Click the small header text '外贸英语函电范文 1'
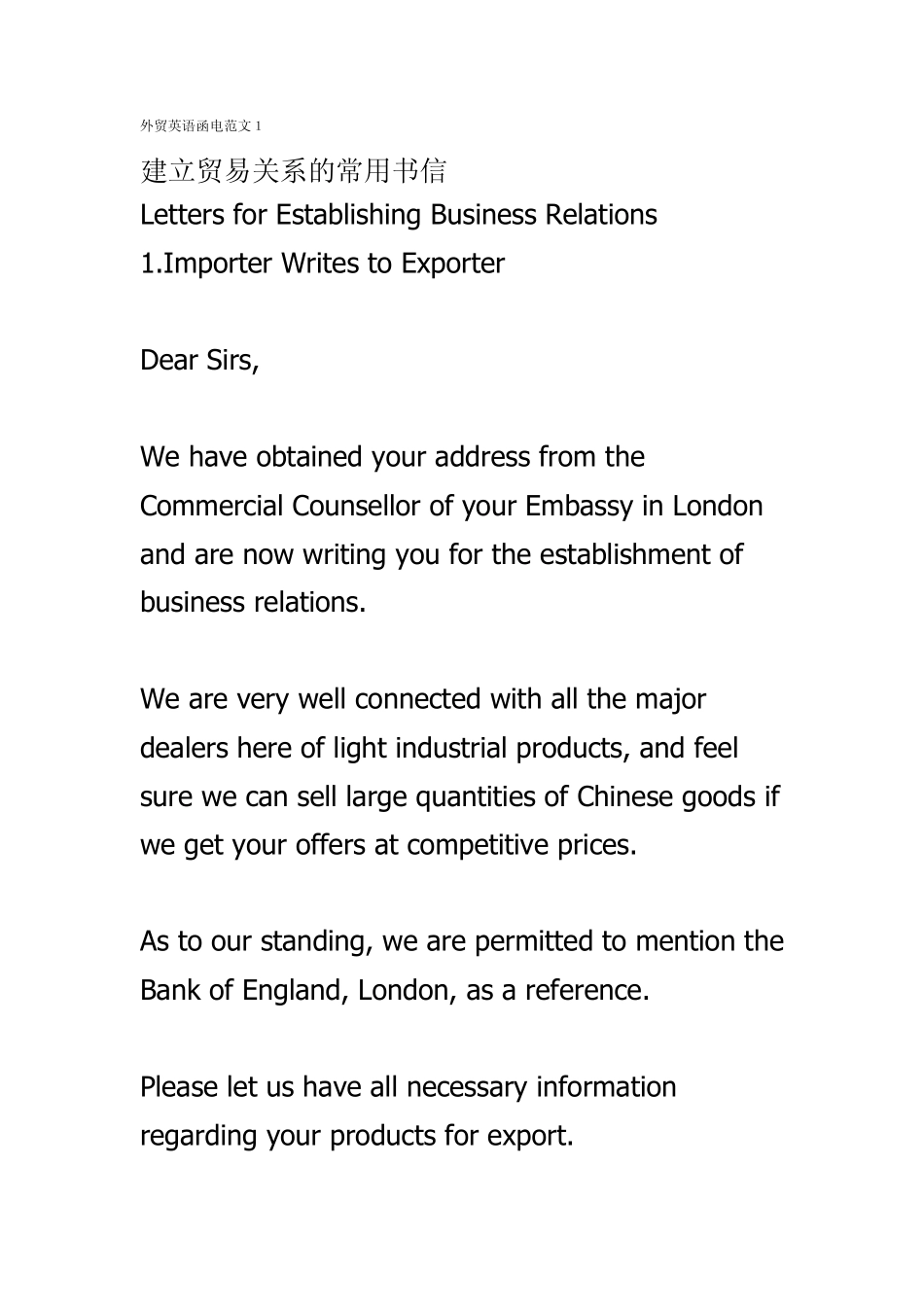 pyautogui.click(x=201, y=125)
